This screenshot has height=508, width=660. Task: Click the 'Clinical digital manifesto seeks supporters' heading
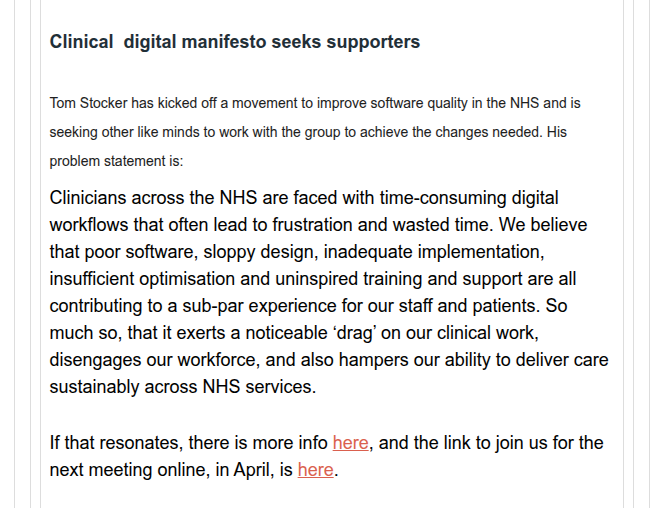tap(235, 42)
